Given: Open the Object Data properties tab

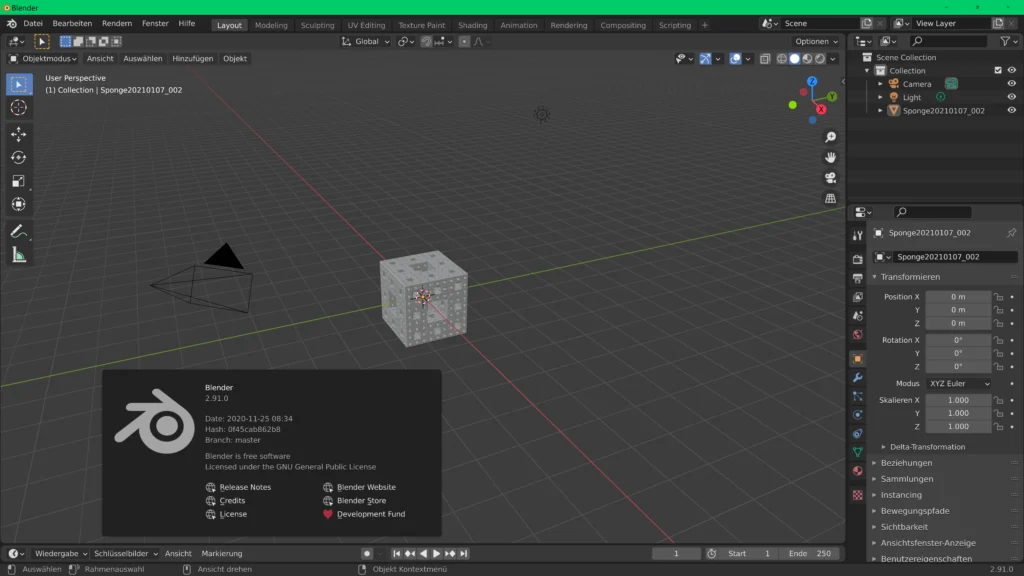Looking at the screenshot, I should (857, 452).
